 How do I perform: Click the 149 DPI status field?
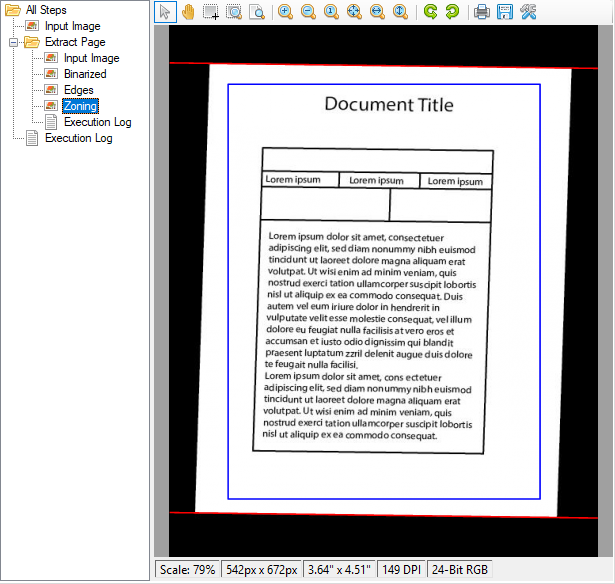[401, 569]
